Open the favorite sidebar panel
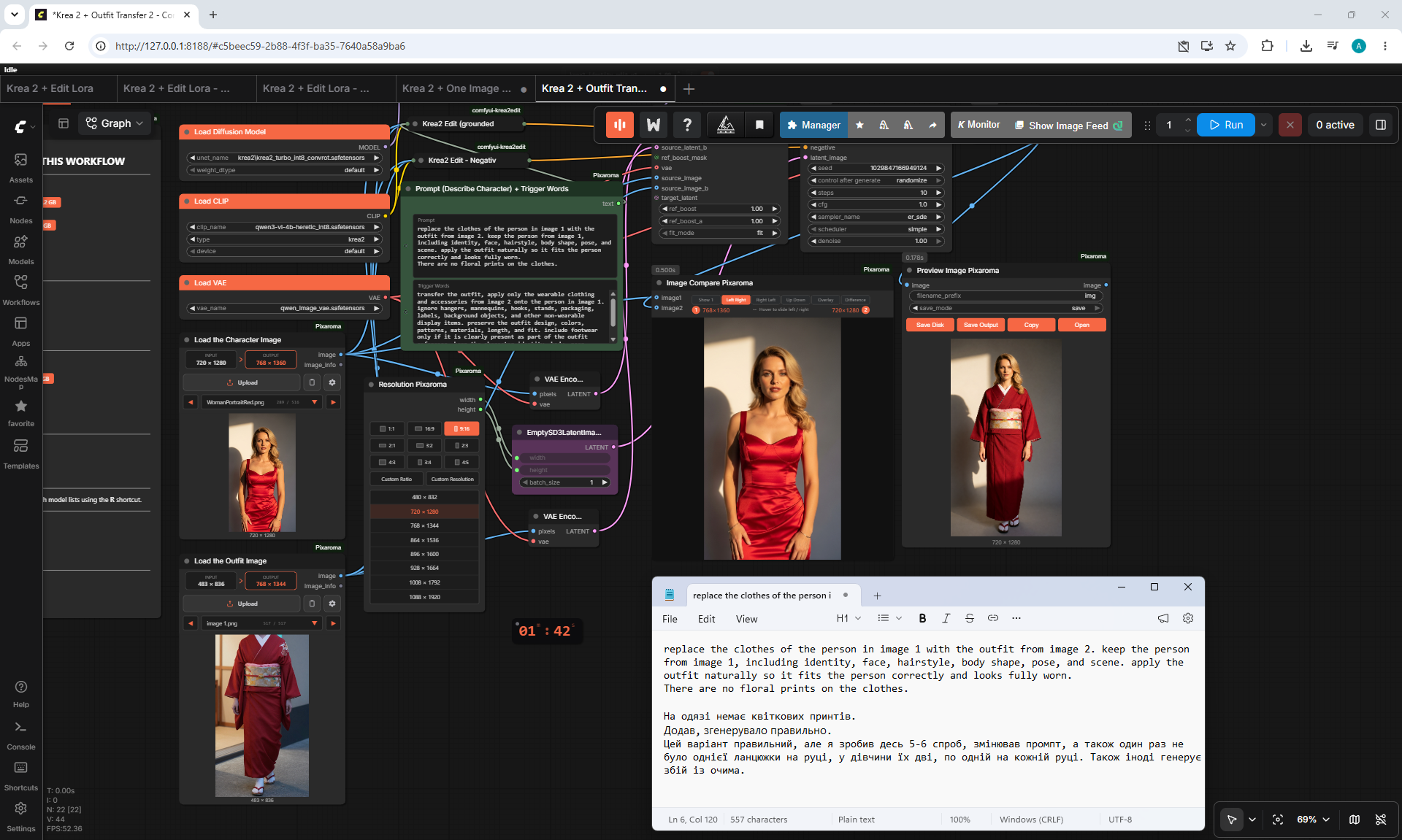This screenshot has width=1402, height=840. tap(20, 412)
